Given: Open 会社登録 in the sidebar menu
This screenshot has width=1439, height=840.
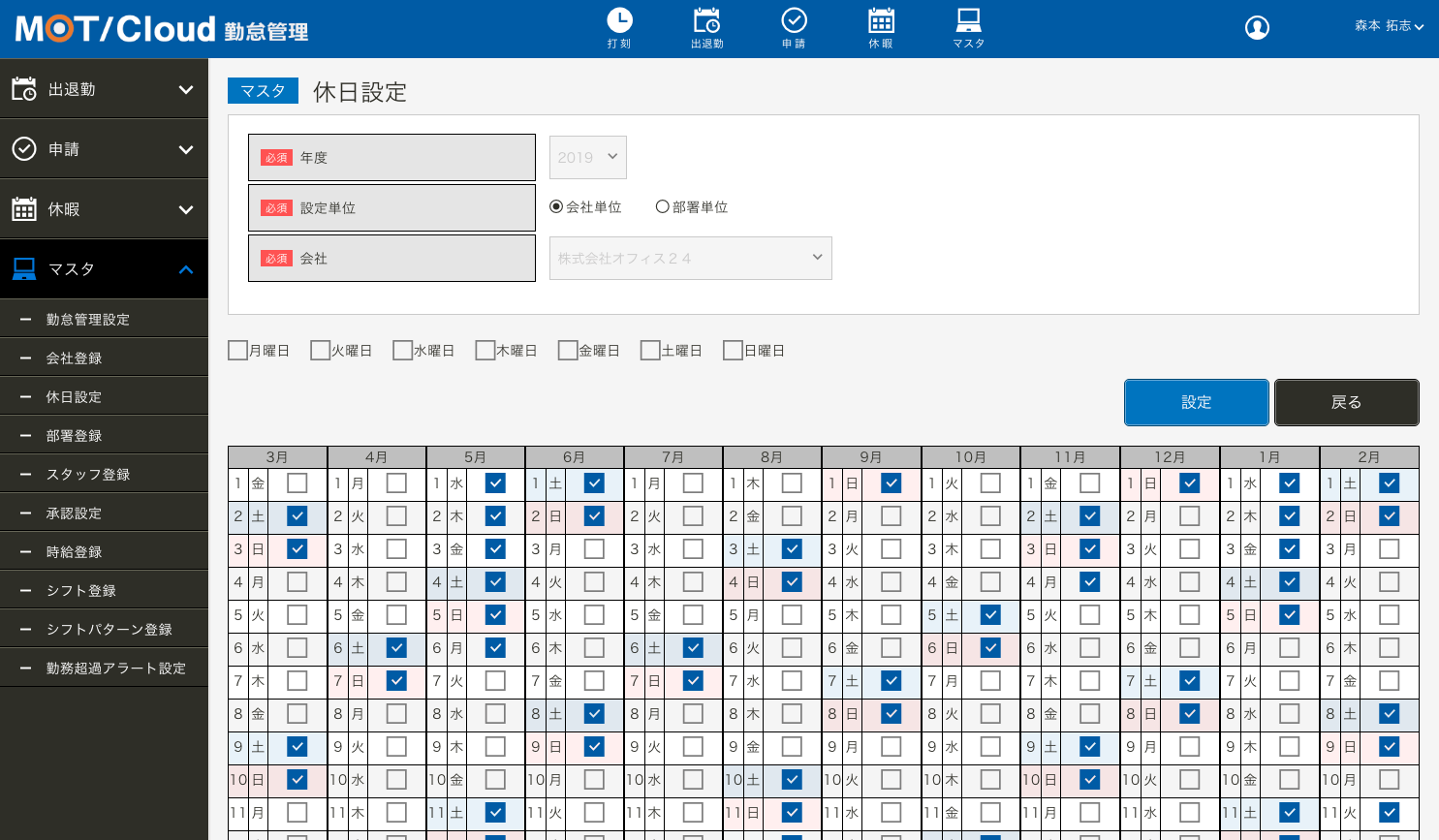Looking at the screenshot, I should point(75,358).
